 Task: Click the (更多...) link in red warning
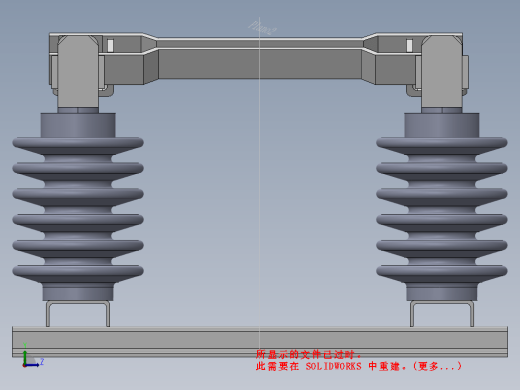(437, 366)
